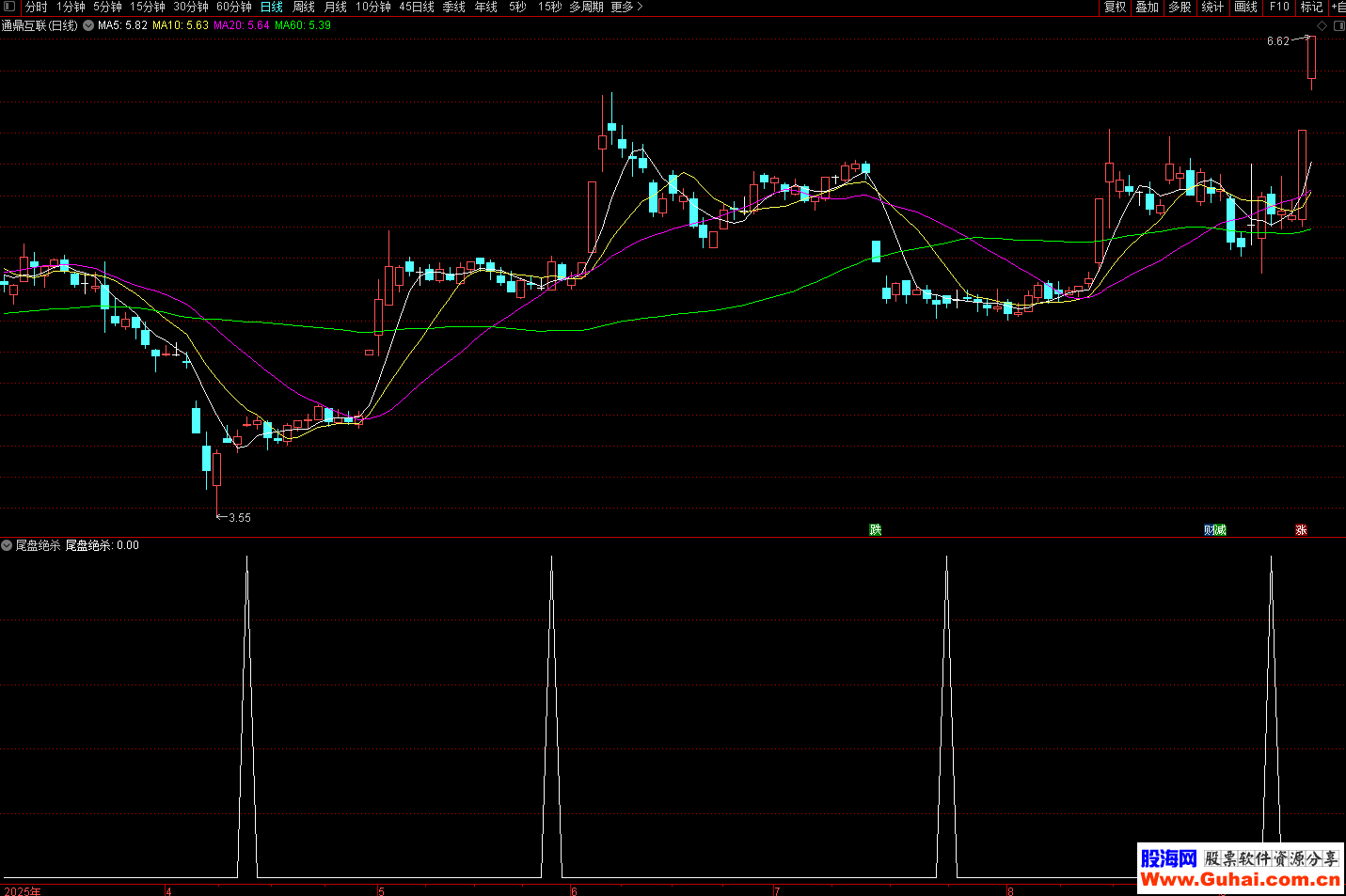Open the 更多 periods expander
Image resolution: width=1346 pixels, height=896 pixels.
626,7
